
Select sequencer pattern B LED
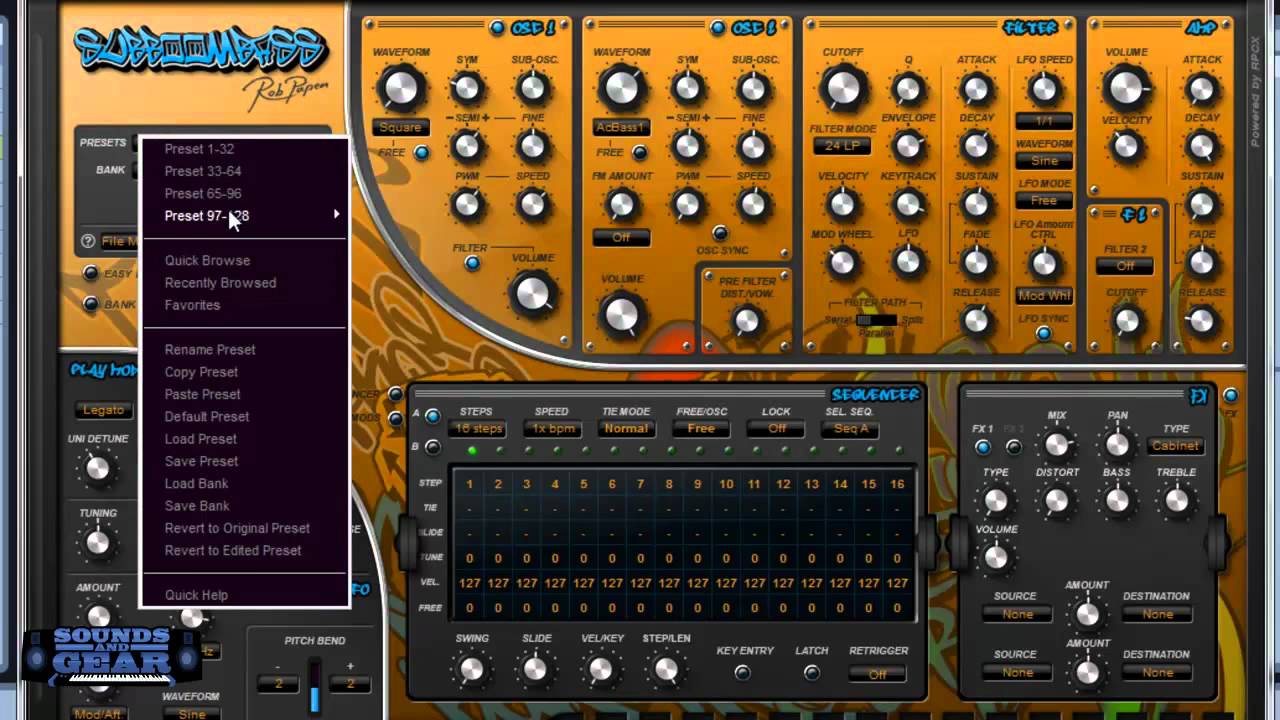click(432, 447)
